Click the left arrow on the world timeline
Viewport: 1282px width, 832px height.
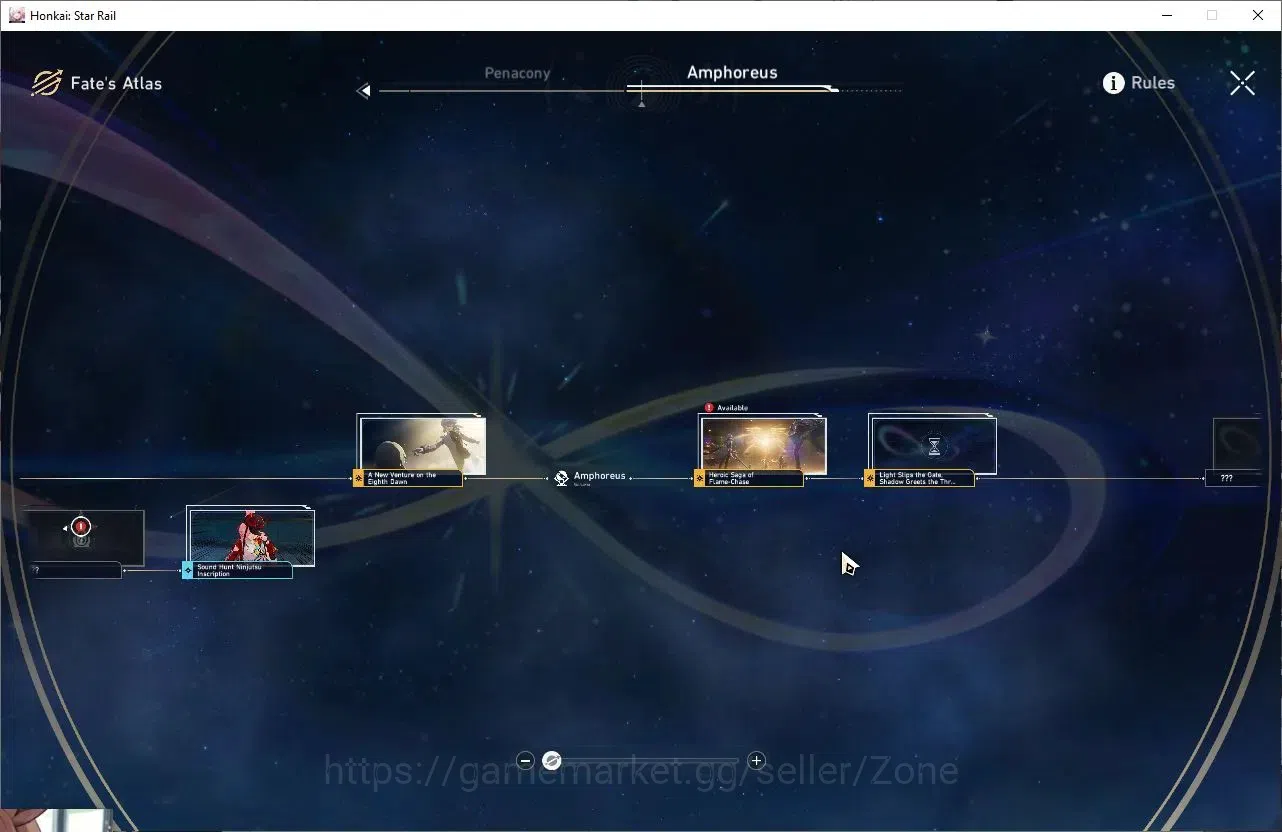click(364, 91)
